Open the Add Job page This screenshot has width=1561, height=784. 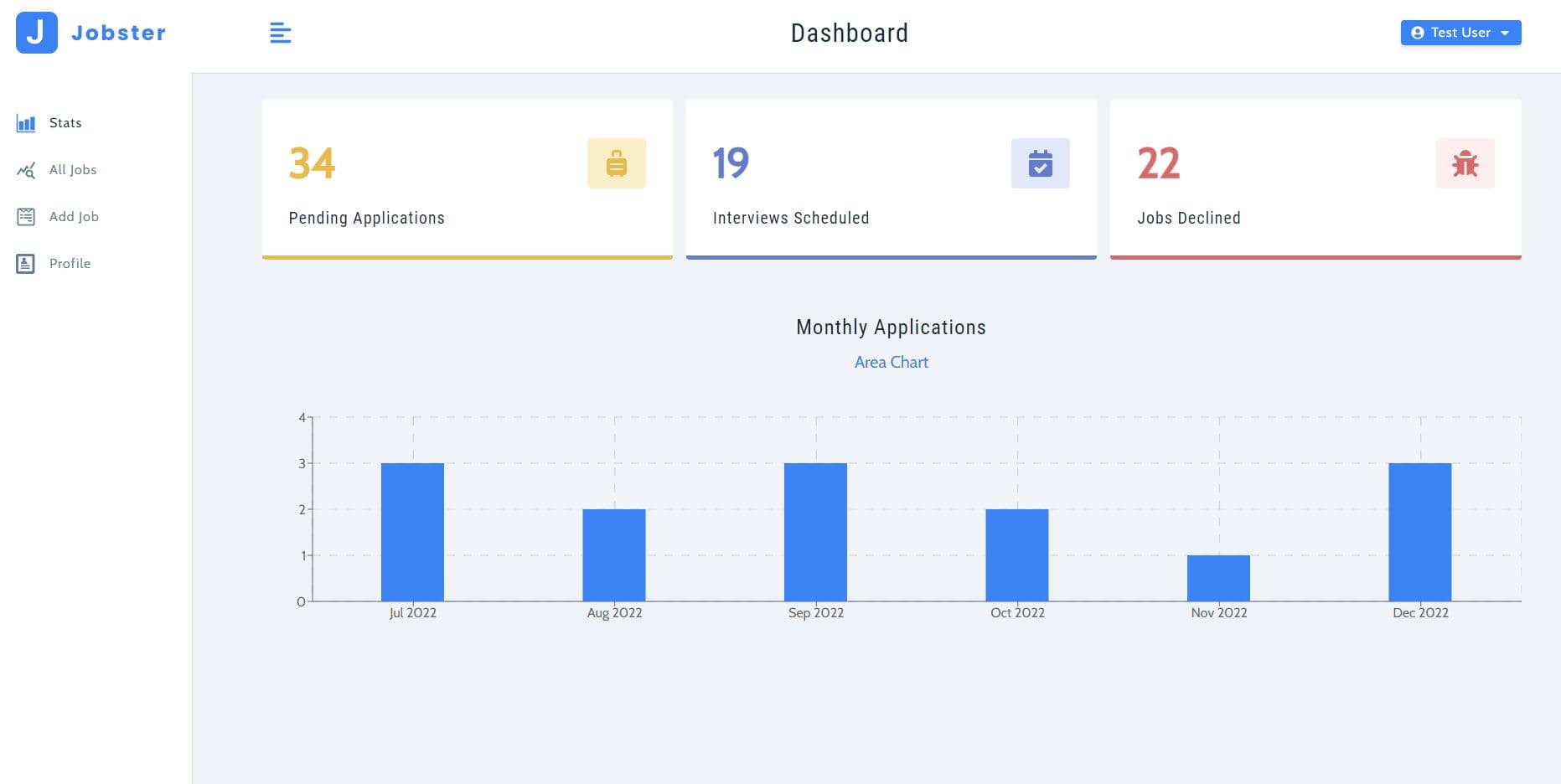coord(74,216)
